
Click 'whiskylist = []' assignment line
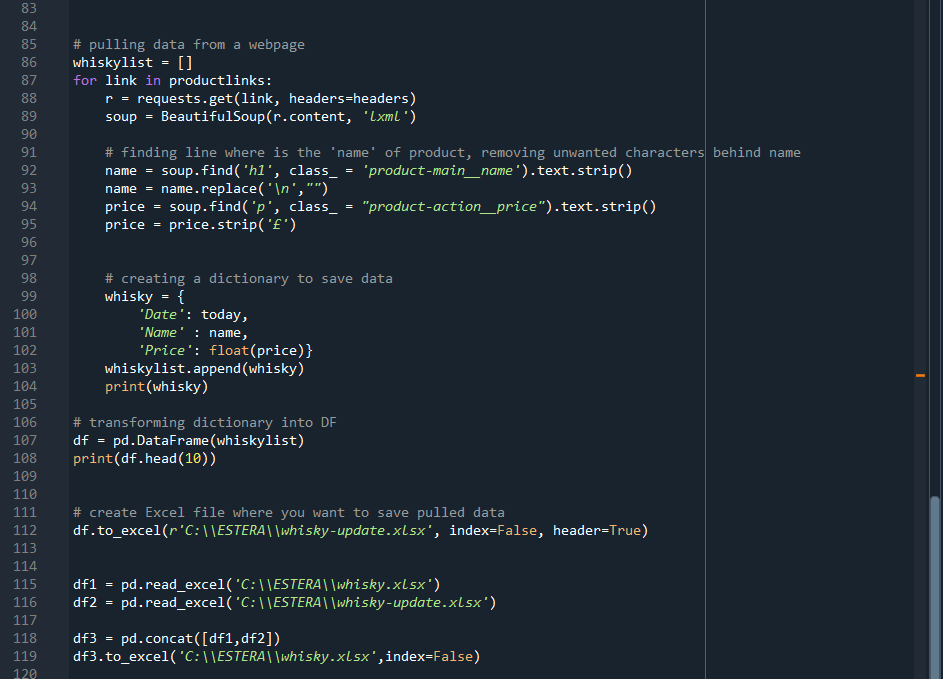coord(132,63)
